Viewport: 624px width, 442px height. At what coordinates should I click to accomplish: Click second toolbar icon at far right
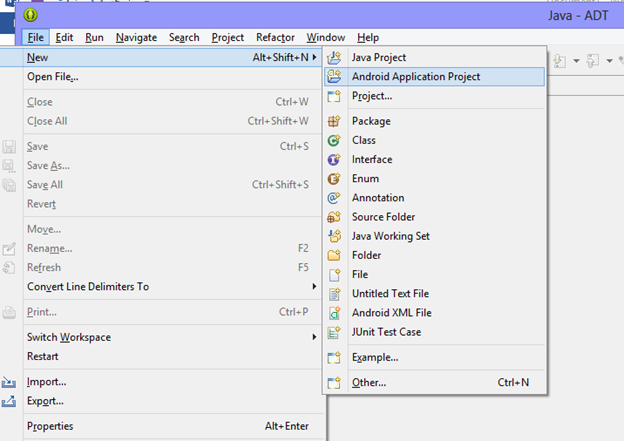593,61
